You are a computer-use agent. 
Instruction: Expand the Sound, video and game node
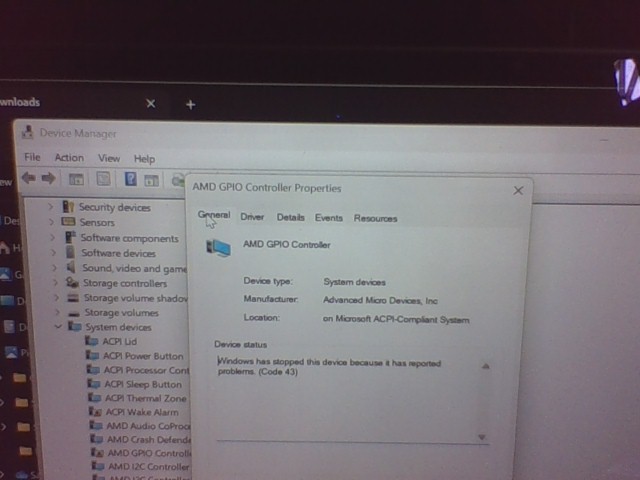click(54, 268)
